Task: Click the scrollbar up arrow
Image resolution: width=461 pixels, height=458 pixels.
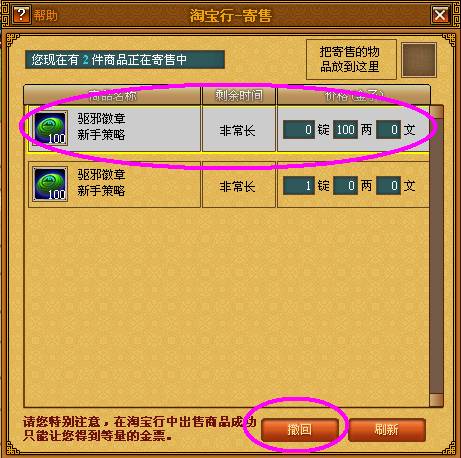Action: pyautogui.click(x=436, y=112)
